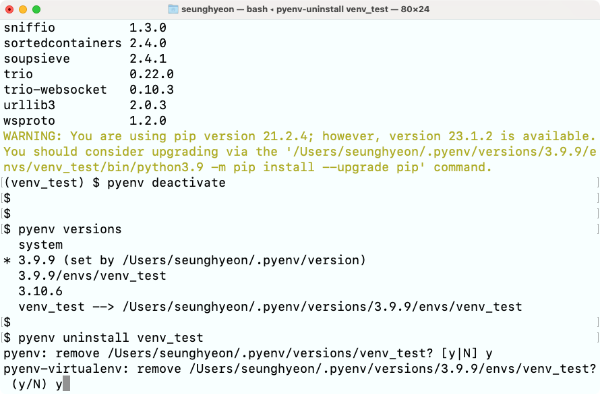Click the window title text 'seunghyeon — bash'

point(224,9)
